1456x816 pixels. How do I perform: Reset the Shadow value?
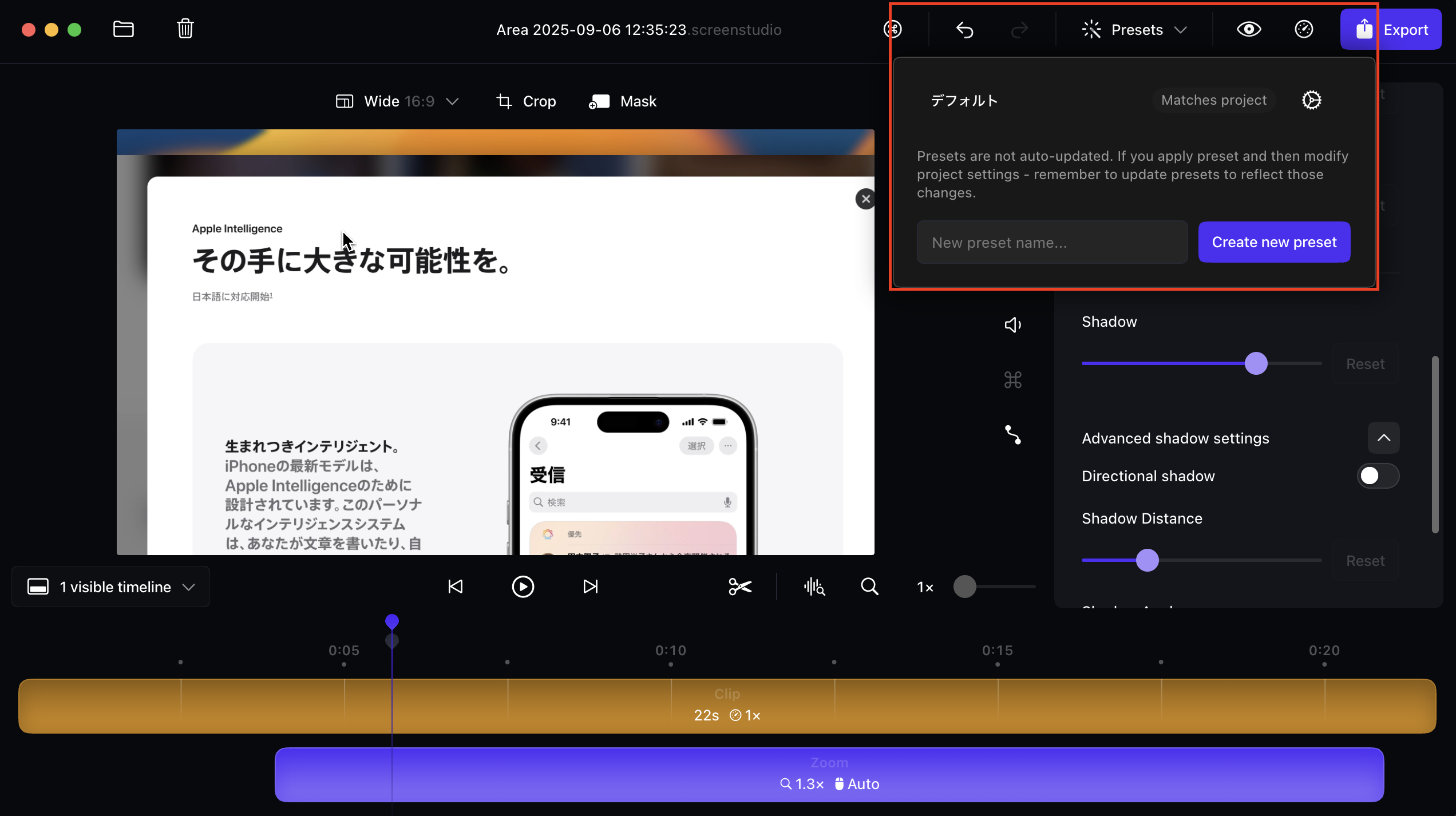(x=1365, y=364)
